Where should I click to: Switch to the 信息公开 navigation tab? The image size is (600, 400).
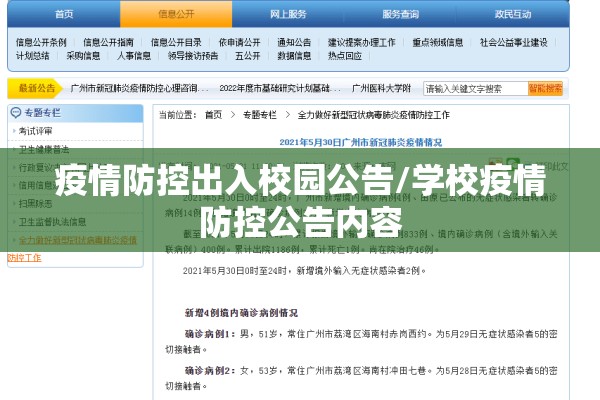(176, 14)
